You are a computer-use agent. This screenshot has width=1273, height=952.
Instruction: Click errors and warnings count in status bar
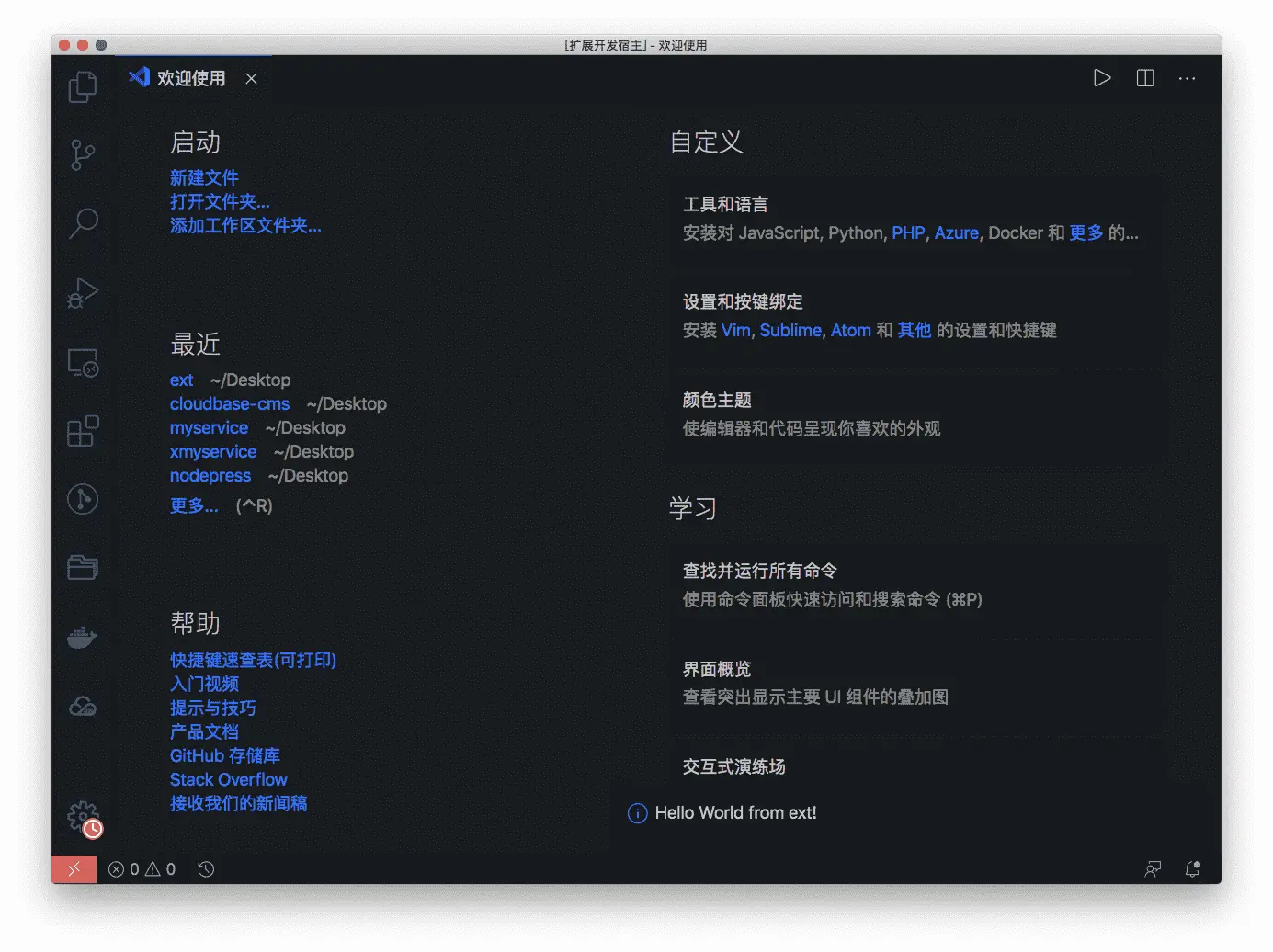coord(142,869)
